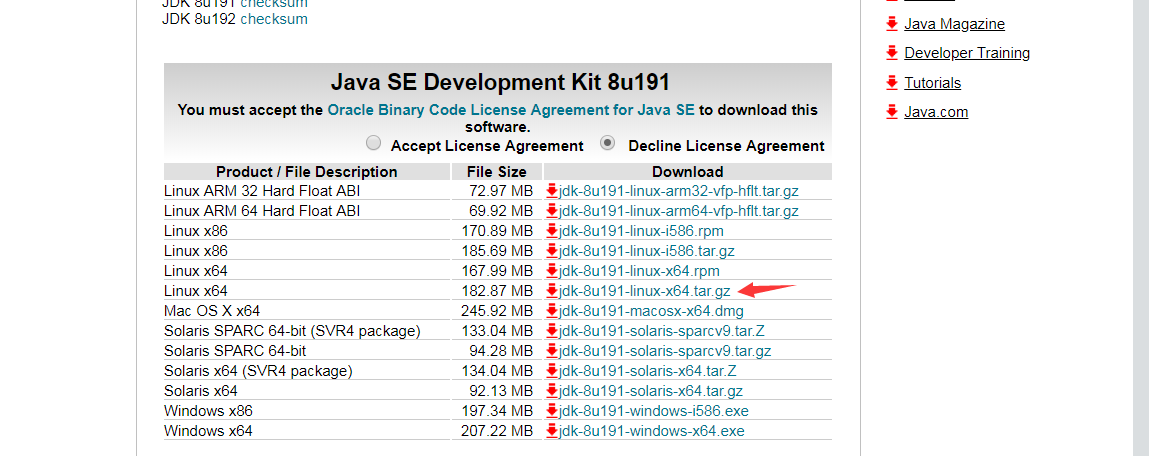Click download icon beside jdk-8u191-linux-arm64-vfp-hflt.tar.gz
The image size is (1149, 456).
[553, 211]
